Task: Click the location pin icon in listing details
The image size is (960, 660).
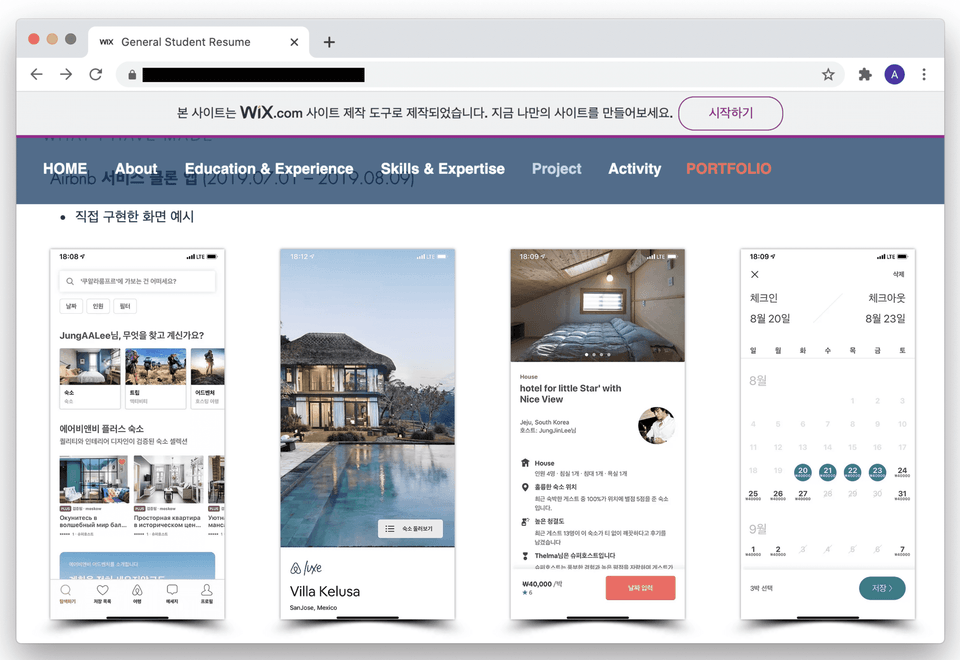Action: pyautogui.click(x=525, y=487)
